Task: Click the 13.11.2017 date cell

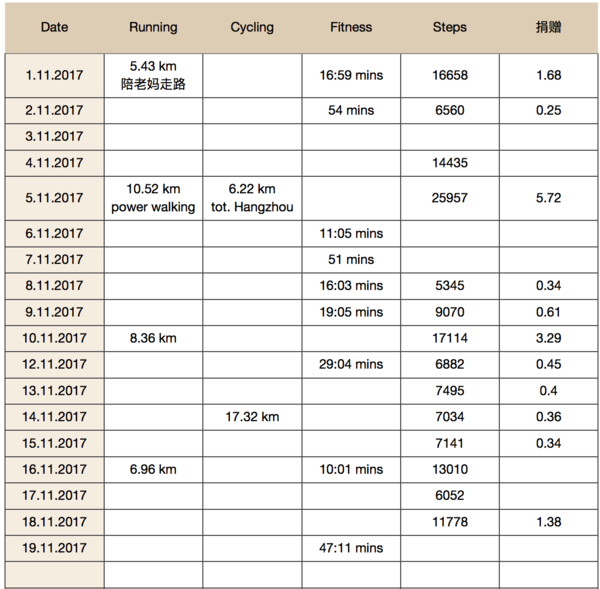Action: [x=54, y=391]
